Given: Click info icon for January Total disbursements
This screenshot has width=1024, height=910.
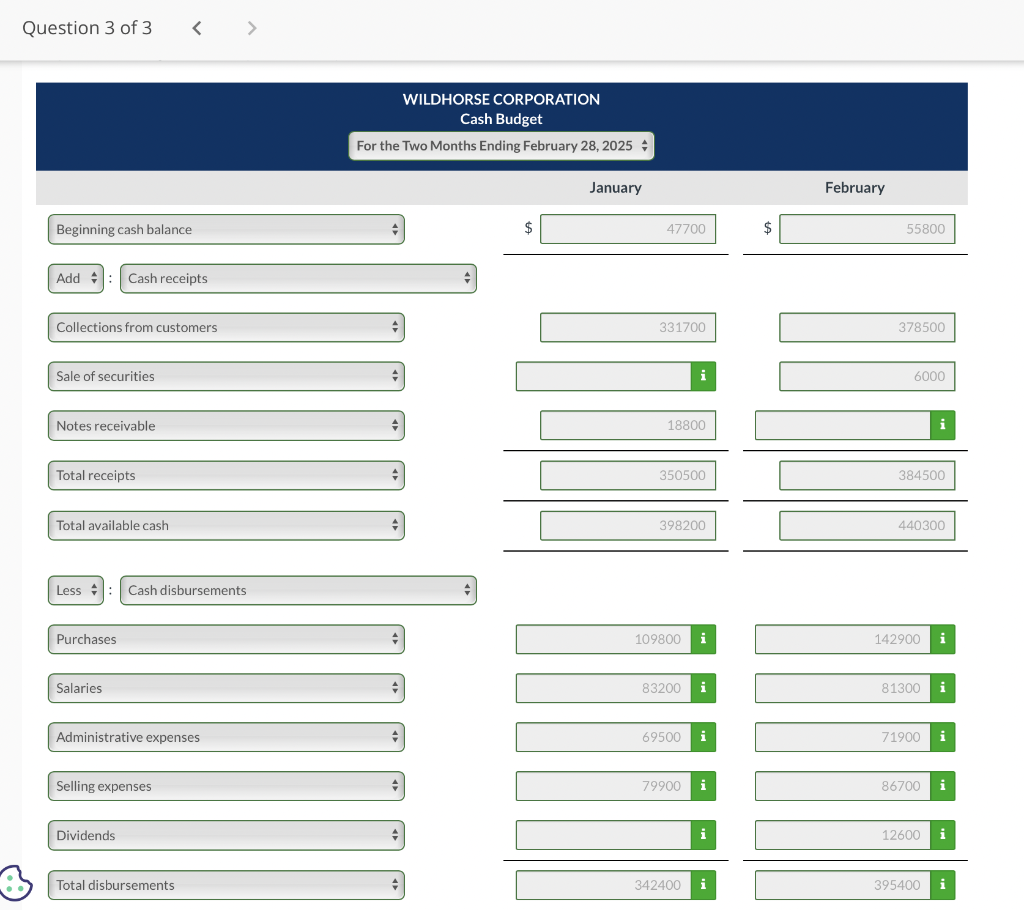Looking at the screenshot, I should [x=703, y=885].
